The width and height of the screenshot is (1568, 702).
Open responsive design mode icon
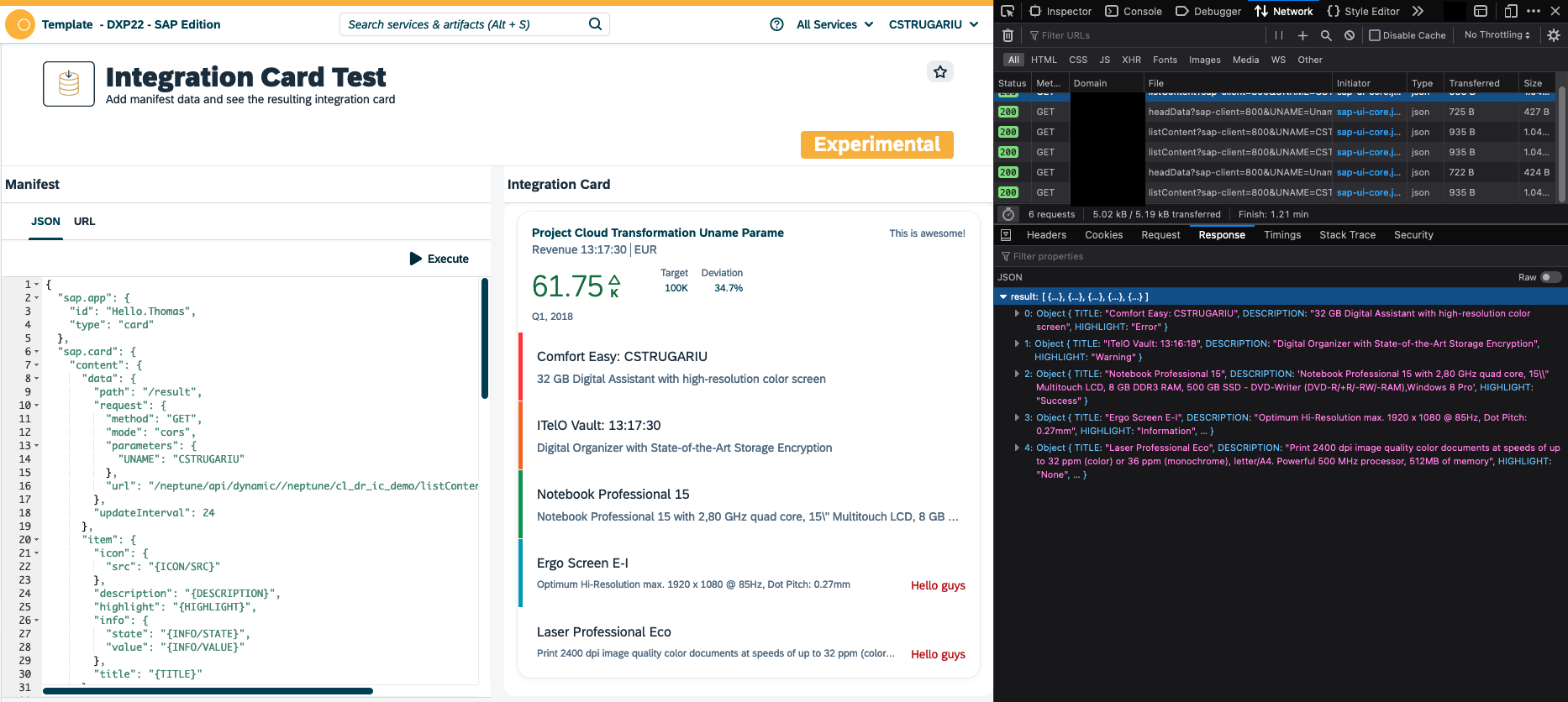click(x=1511, y=11)
